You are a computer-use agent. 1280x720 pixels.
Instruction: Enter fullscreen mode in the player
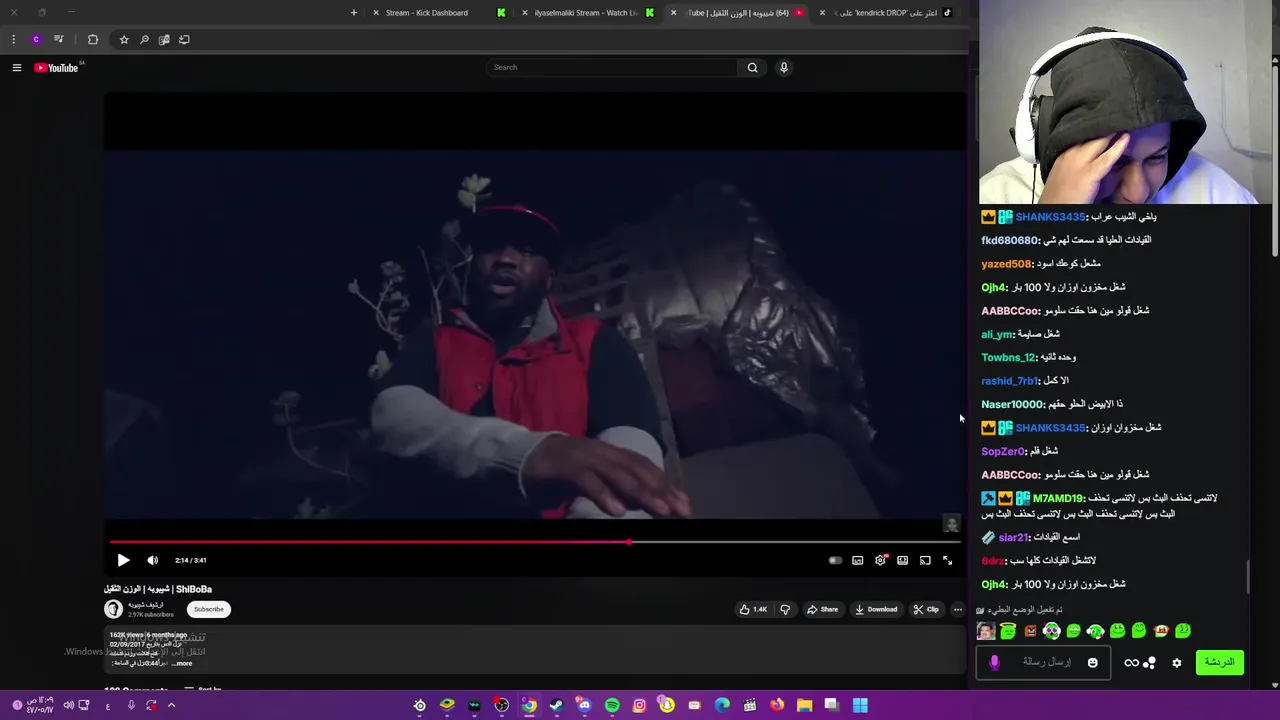947,560
